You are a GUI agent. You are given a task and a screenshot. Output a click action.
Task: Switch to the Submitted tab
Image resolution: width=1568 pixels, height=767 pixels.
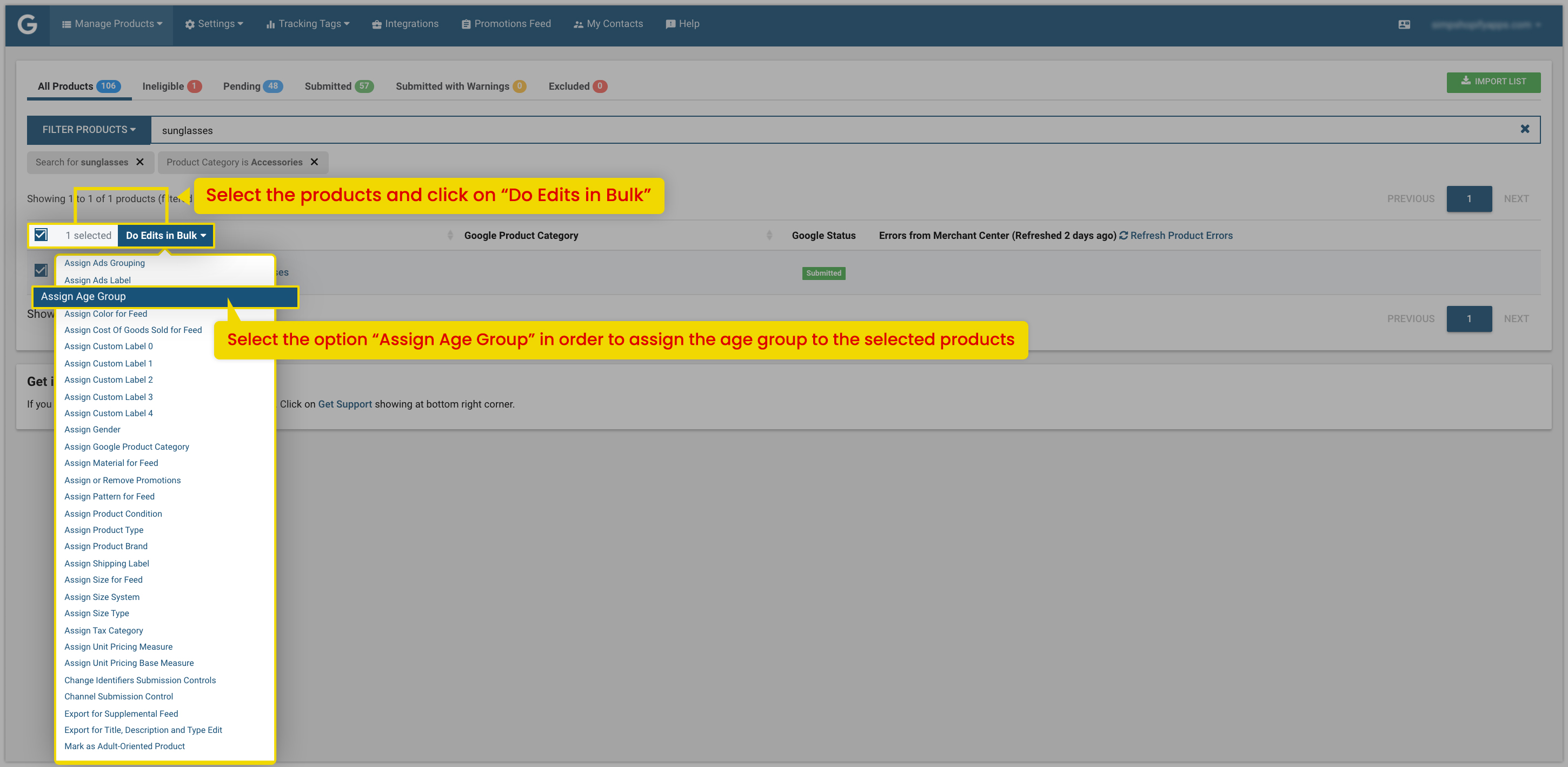pyautogui.click(x=339, y=86)
